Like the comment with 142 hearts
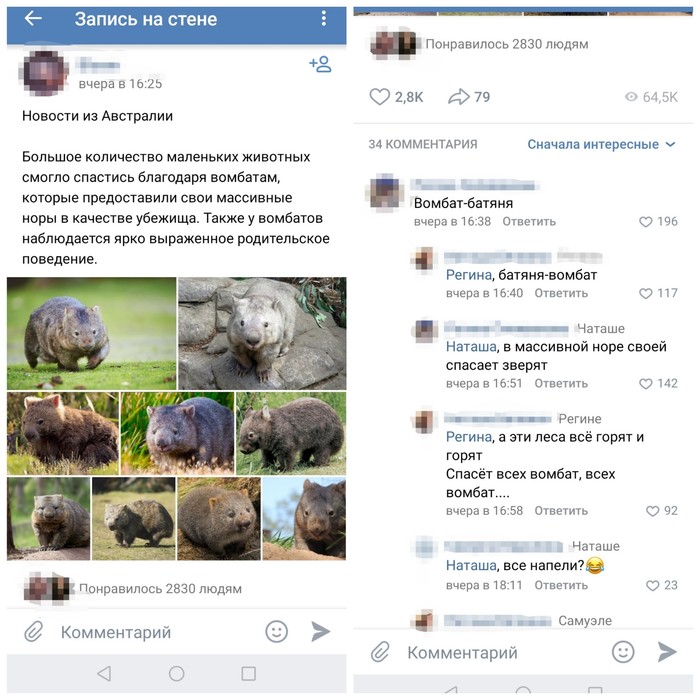The image size is (700, 700). pyautogui.click(x=646, y=383)
